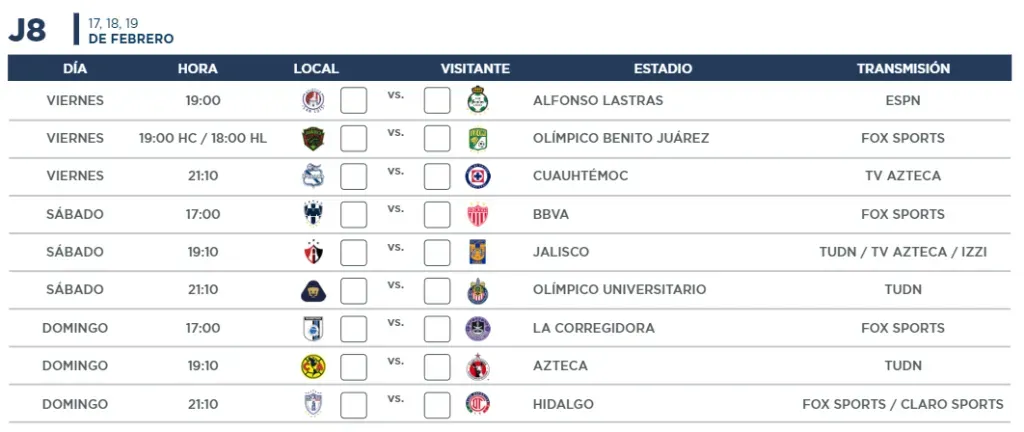The height and width of the screenshot is (432, 1024).
Task: Click the Santos Laguna visitor crest
Action: 478,100
